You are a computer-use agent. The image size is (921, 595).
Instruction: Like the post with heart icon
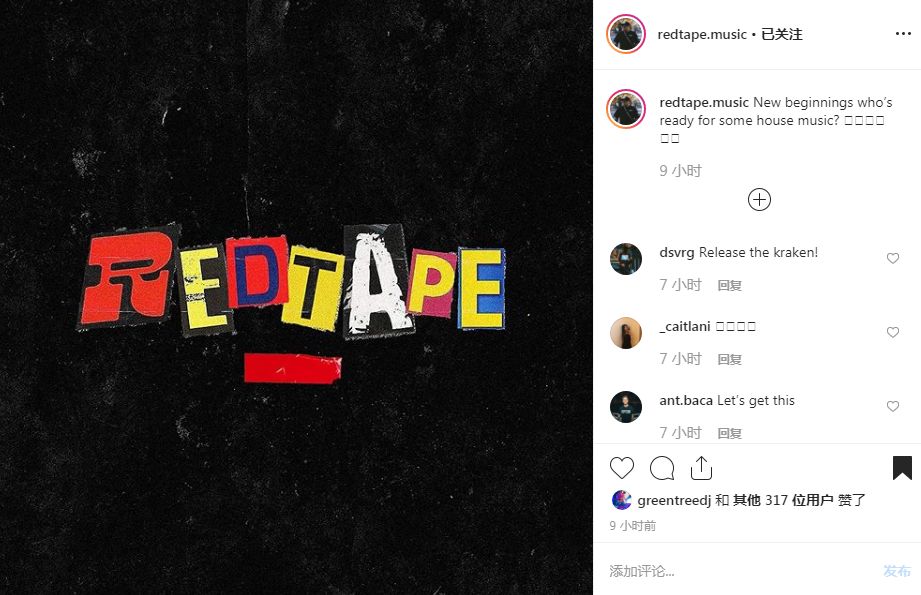[x=621, y=468]
